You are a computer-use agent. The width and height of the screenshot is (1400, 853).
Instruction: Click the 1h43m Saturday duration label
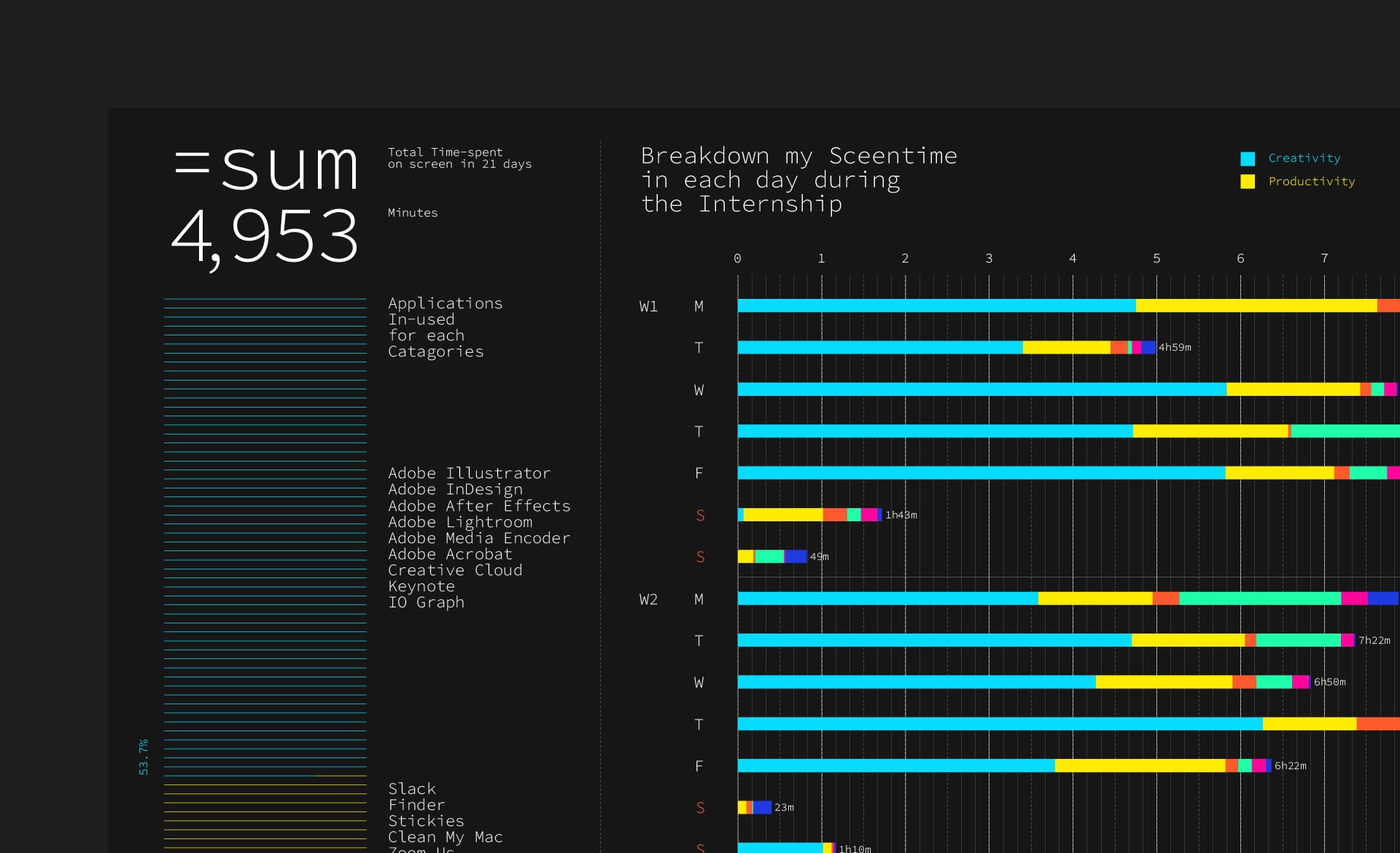click(901, 515)
